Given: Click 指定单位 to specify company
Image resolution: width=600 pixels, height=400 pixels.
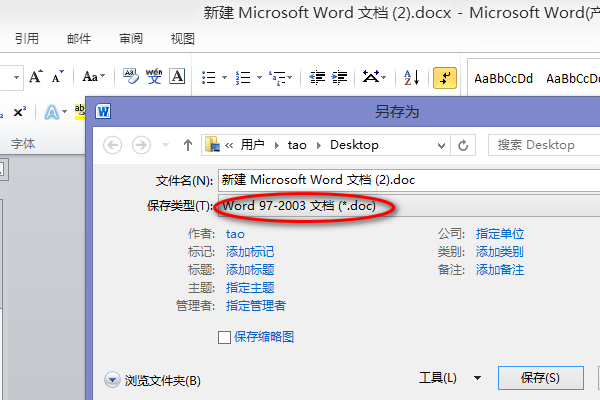Looking at the screenshot, I should click(500, 234).
